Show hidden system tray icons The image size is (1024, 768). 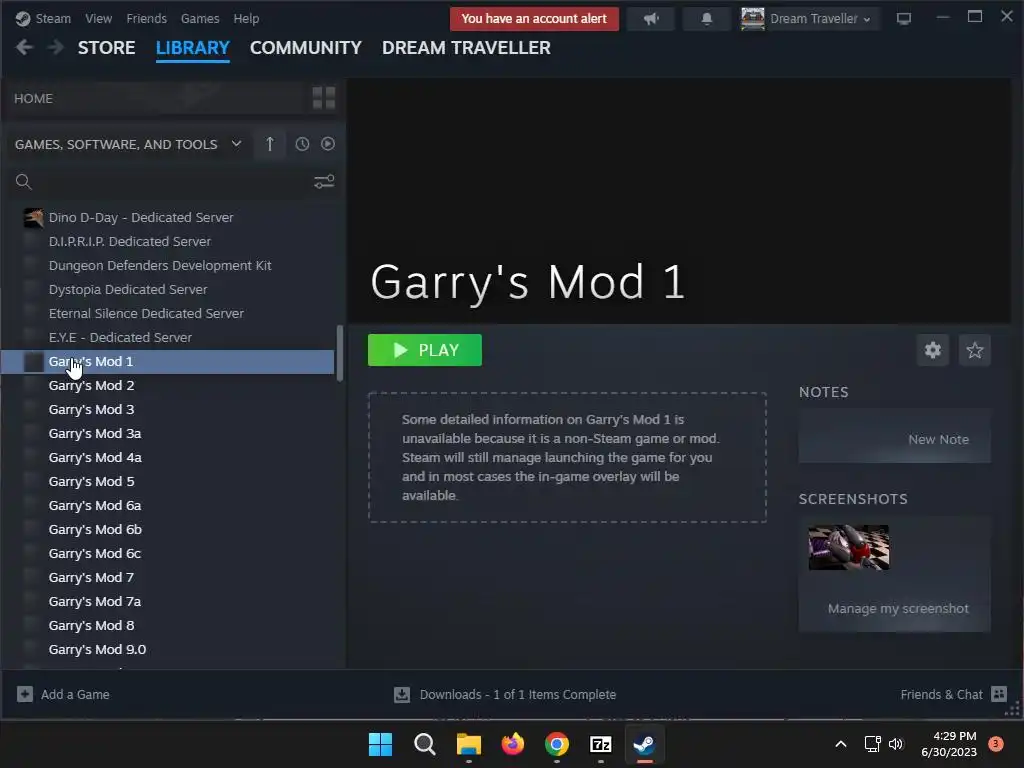[x=841, y=744]
